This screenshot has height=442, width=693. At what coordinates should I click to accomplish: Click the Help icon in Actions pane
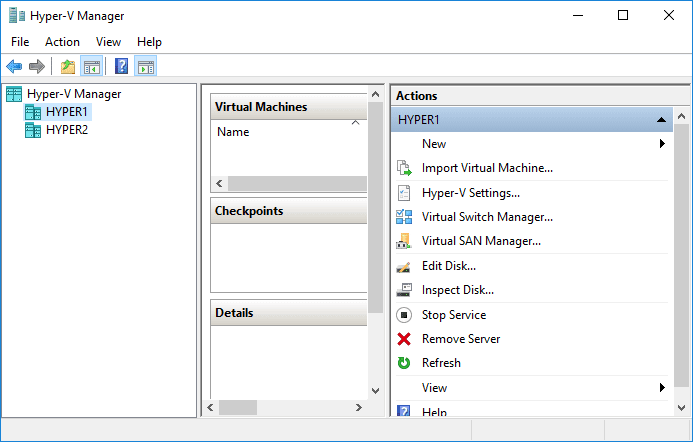coord(404,411)
